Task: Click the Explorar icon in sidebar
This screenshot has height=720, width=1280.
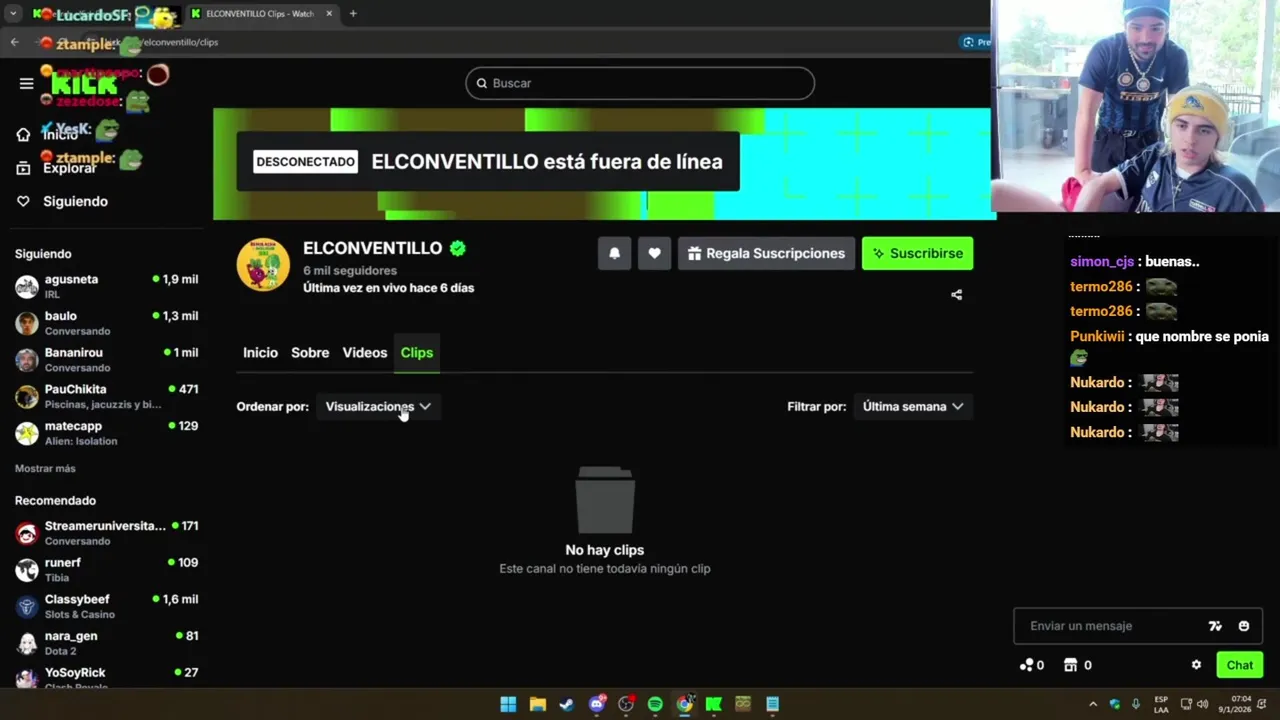Action: point(23,168)
